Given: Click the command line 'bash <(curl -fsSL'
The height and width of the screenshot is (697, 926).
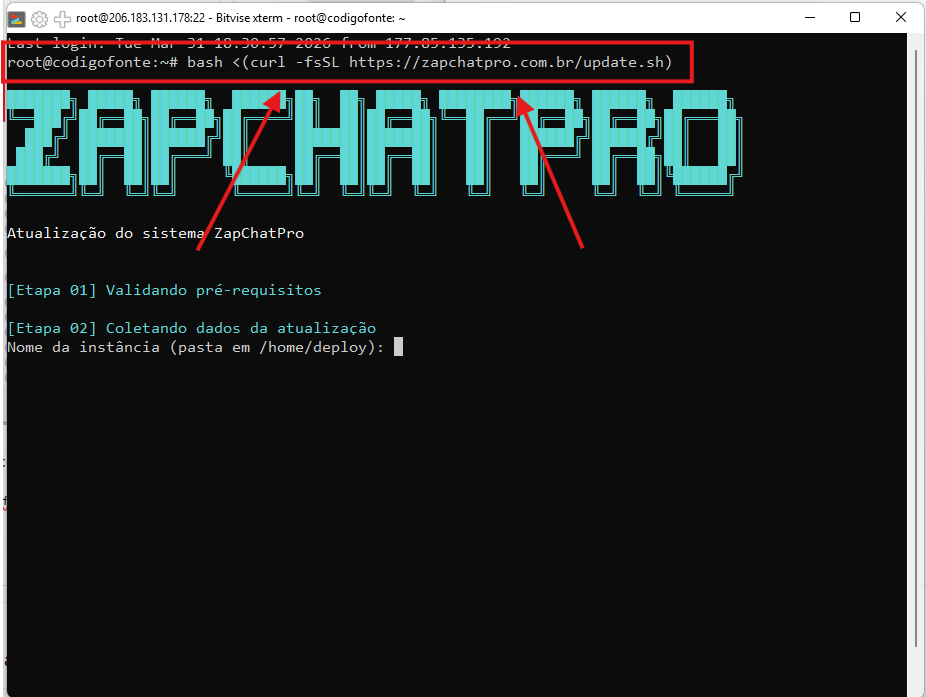Looking at the screenshot, I should (263, 62).
